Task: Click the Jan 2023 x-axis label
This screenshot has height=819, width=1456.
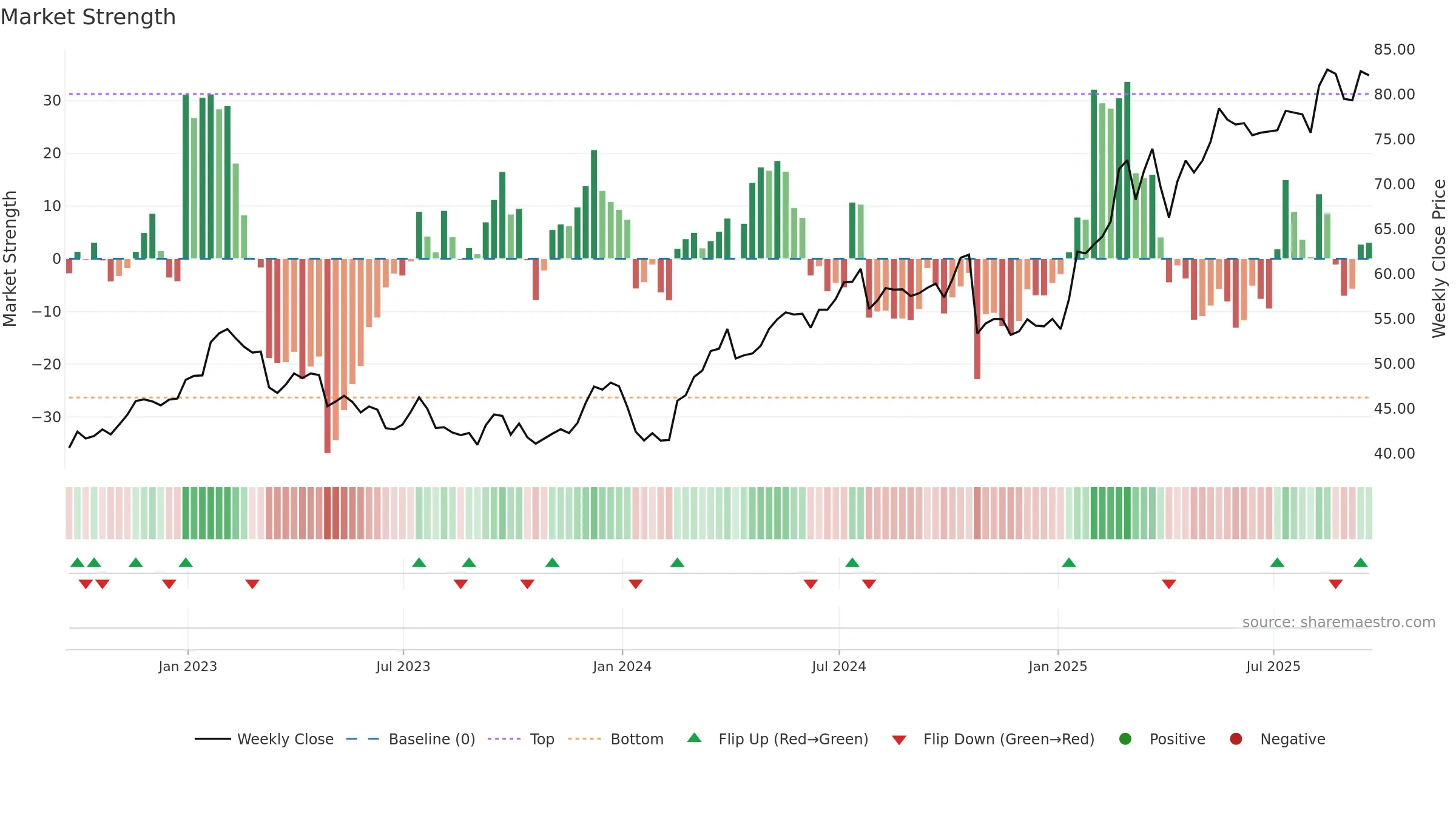Action: pyautogui.click(x=187, y=666)
